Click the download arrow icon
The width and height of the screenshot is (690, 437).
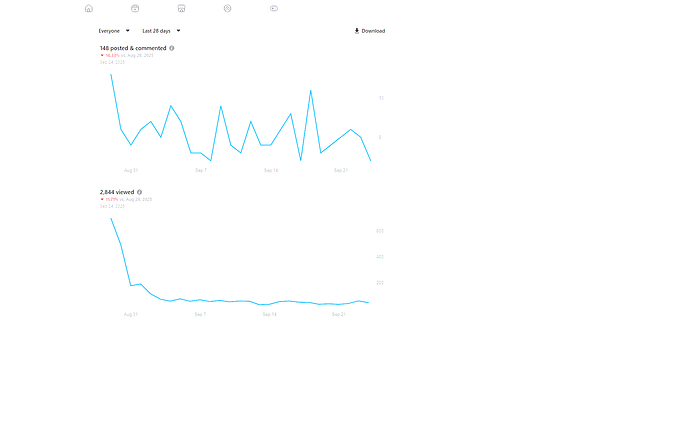pyautogui.click(x=357, y=31)
